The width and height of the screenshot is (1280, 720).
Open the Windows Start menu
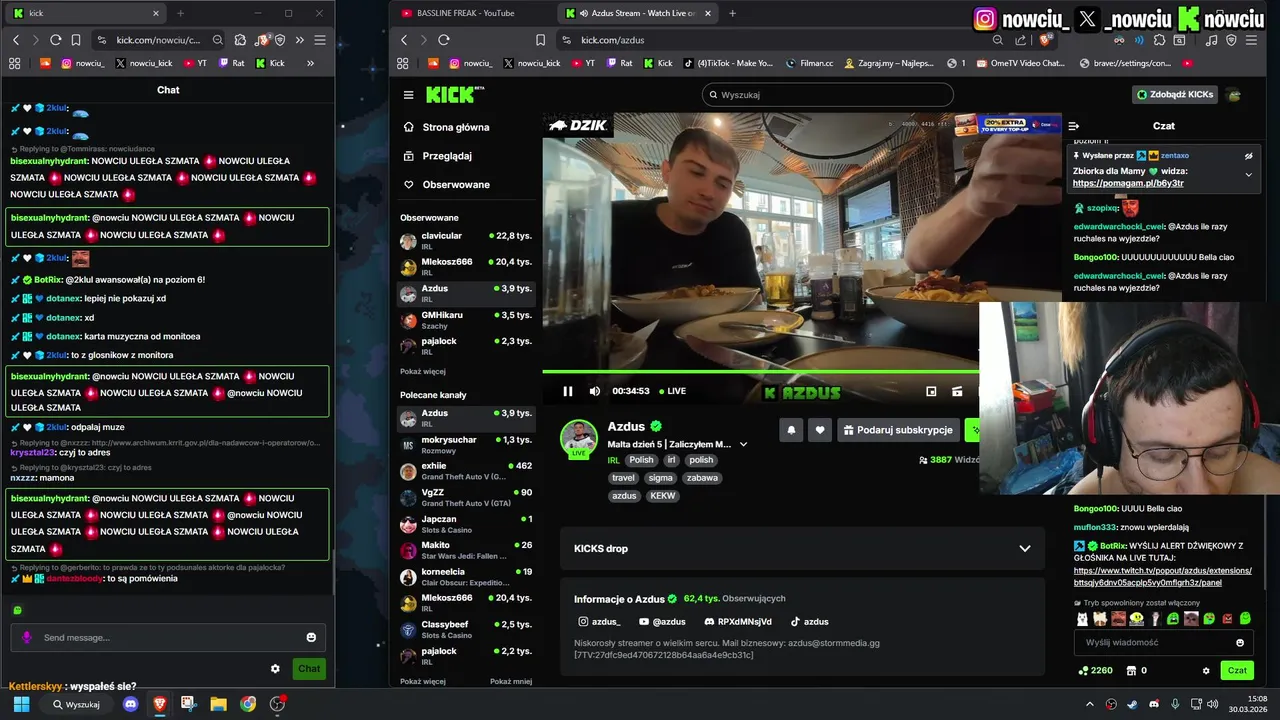(x=21, y=704)
